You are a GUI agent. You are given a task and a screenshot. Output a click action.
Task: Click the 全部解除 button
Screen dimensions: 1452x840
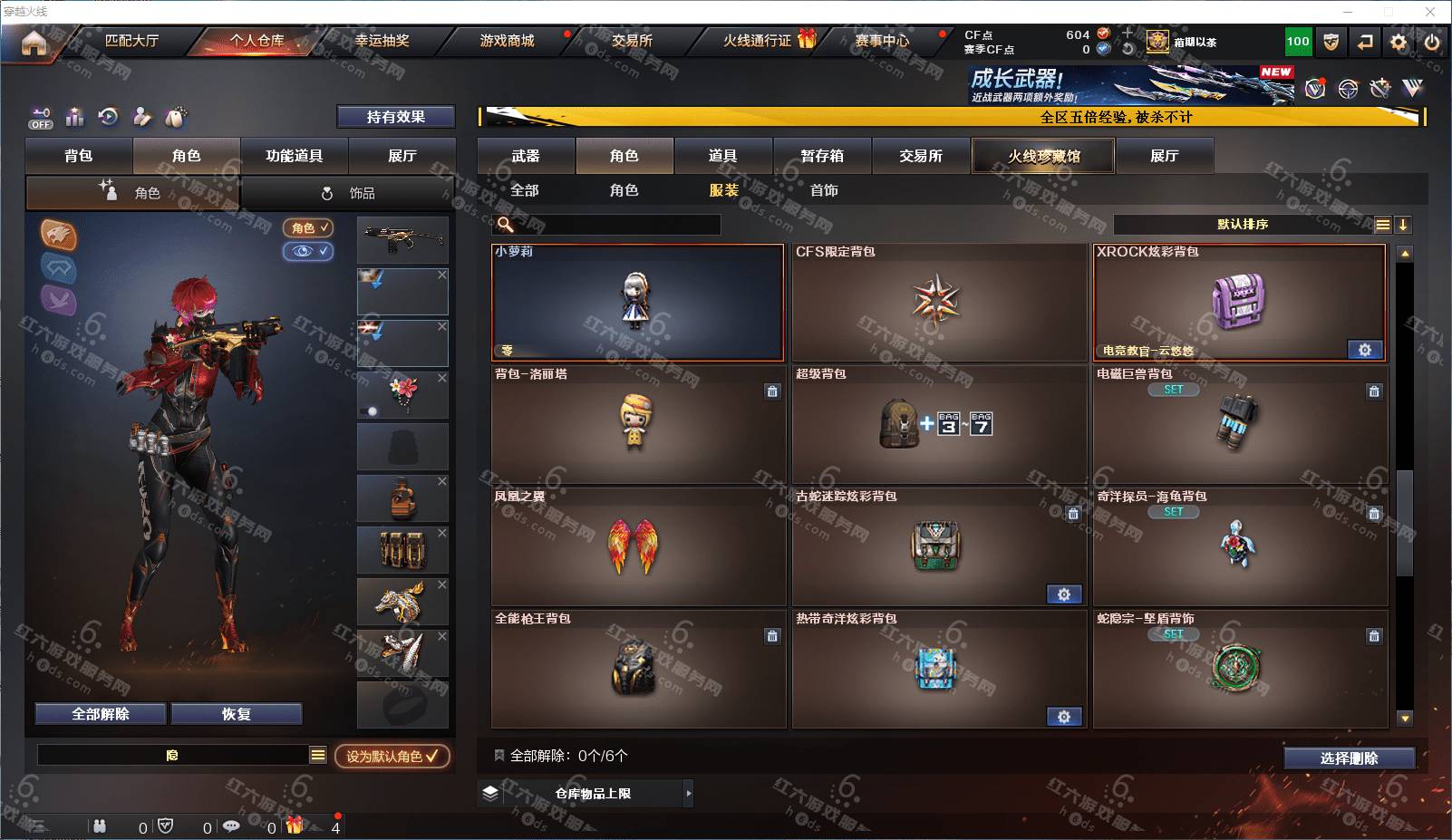[x=101, y=714]
